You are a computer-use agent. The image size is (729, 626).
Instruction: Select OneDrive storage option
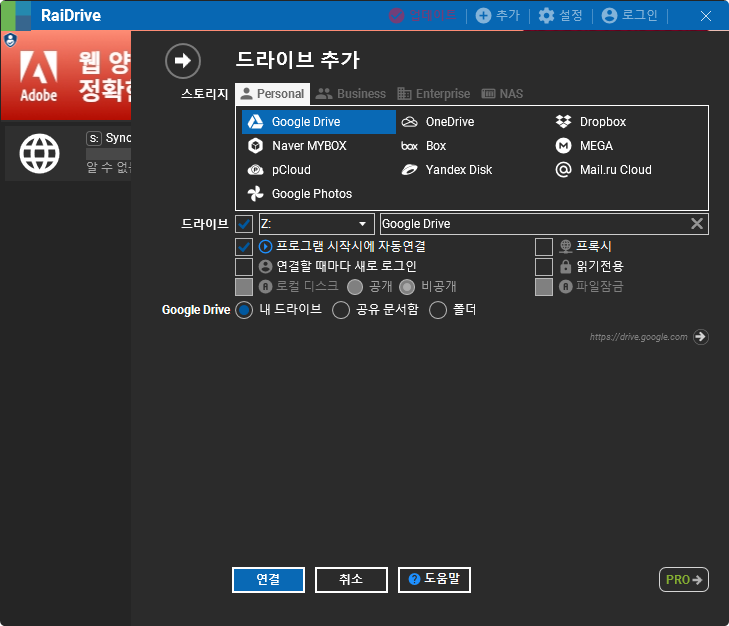[438, 122]
